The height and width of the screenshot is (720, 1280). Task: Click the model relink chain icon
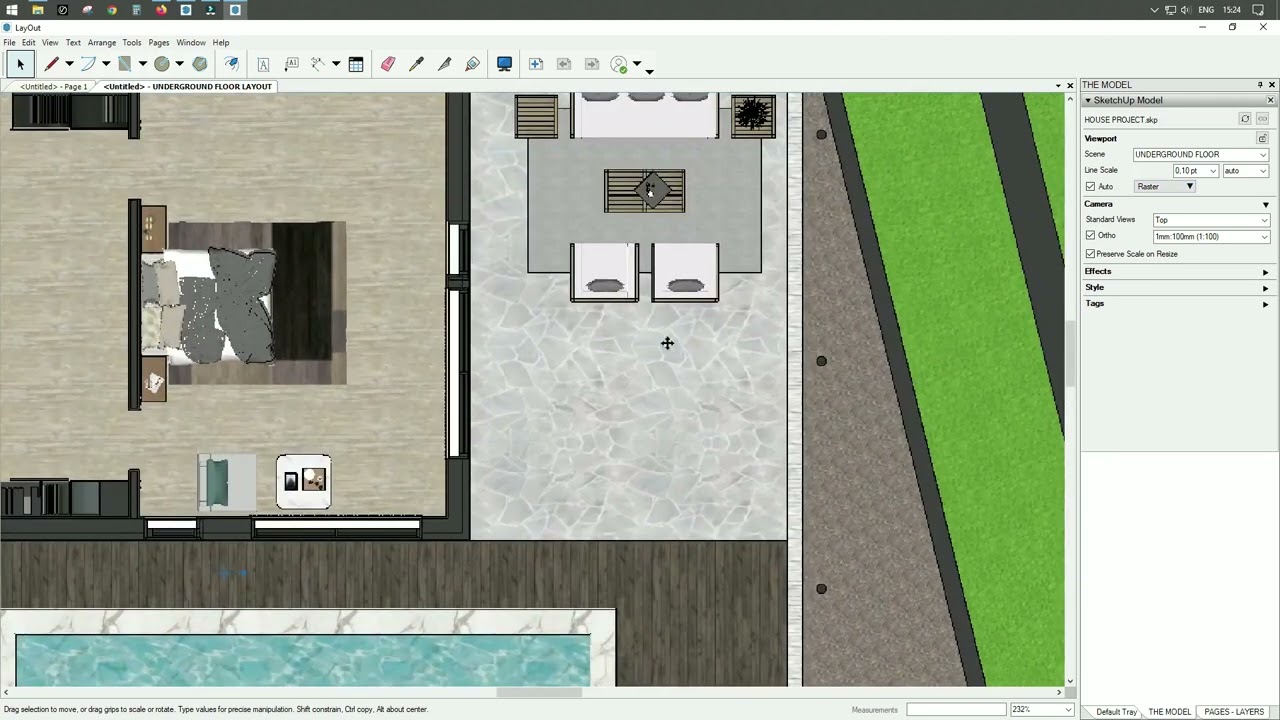[x=1263, y=119]
